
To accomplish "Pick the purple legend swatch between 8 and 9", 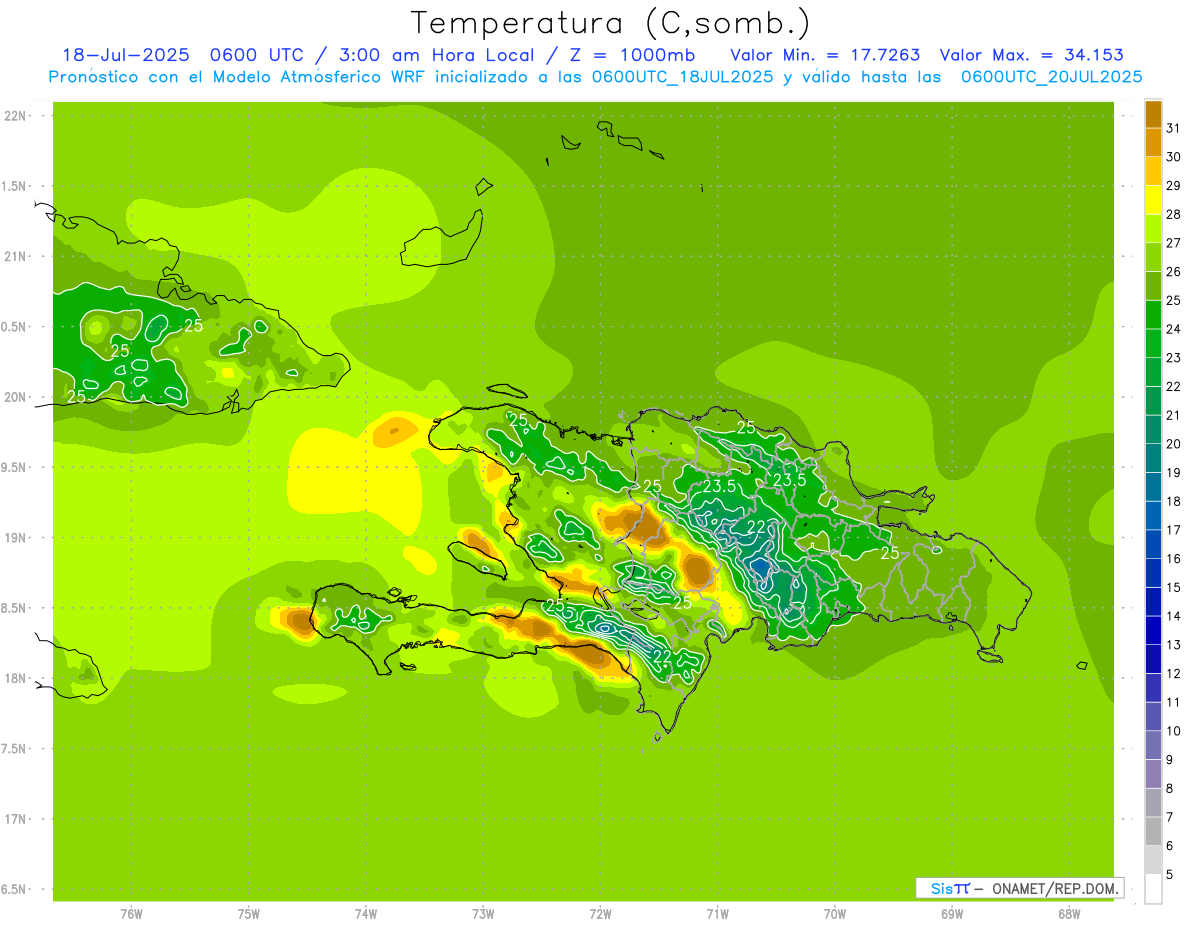I will (x=1153, y=774).
